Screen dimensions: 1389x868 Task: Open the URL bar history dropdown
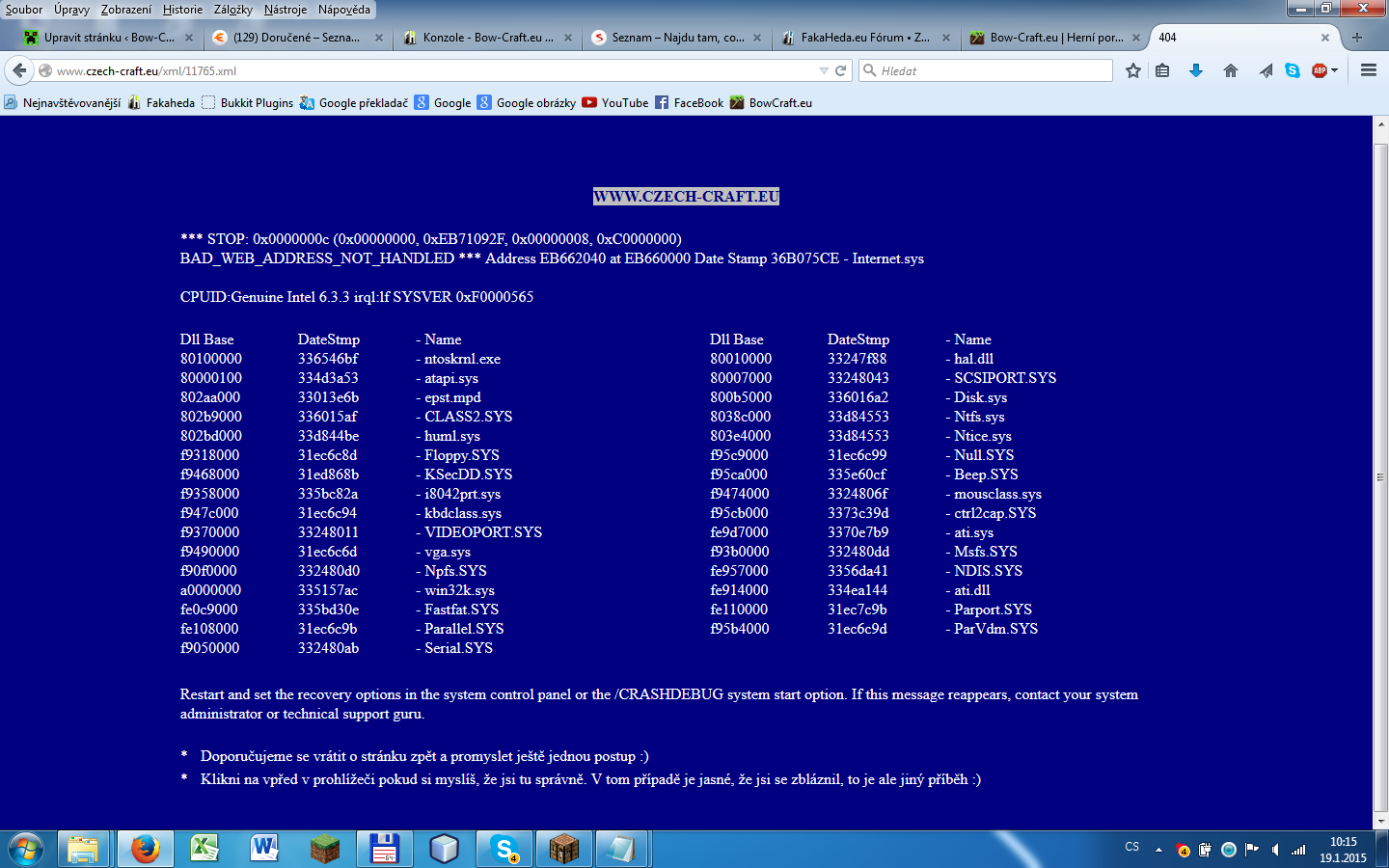[x=824, y=70]
